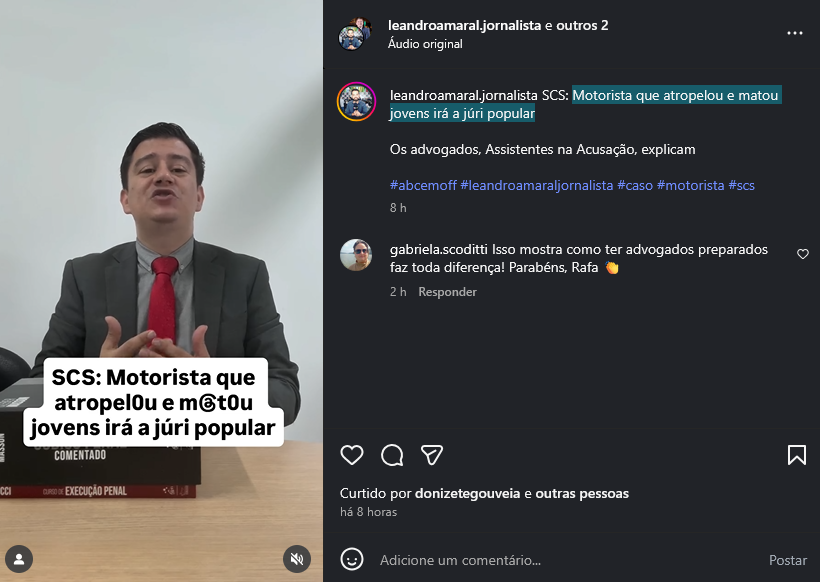Unmute the video audio
This screenshot has height=582, width=820.
click(297, 560)
